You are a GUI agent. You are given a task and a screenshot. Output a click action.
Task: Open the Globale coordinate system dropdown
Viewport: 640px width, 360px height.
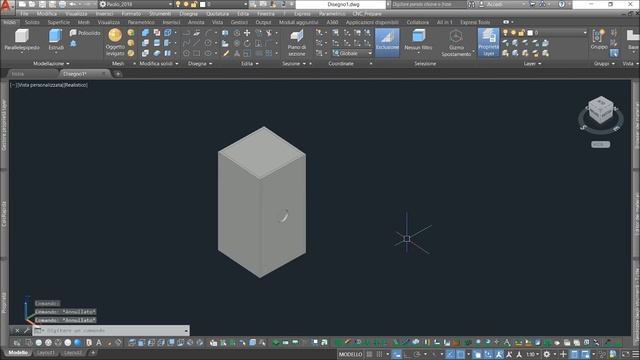352,53
